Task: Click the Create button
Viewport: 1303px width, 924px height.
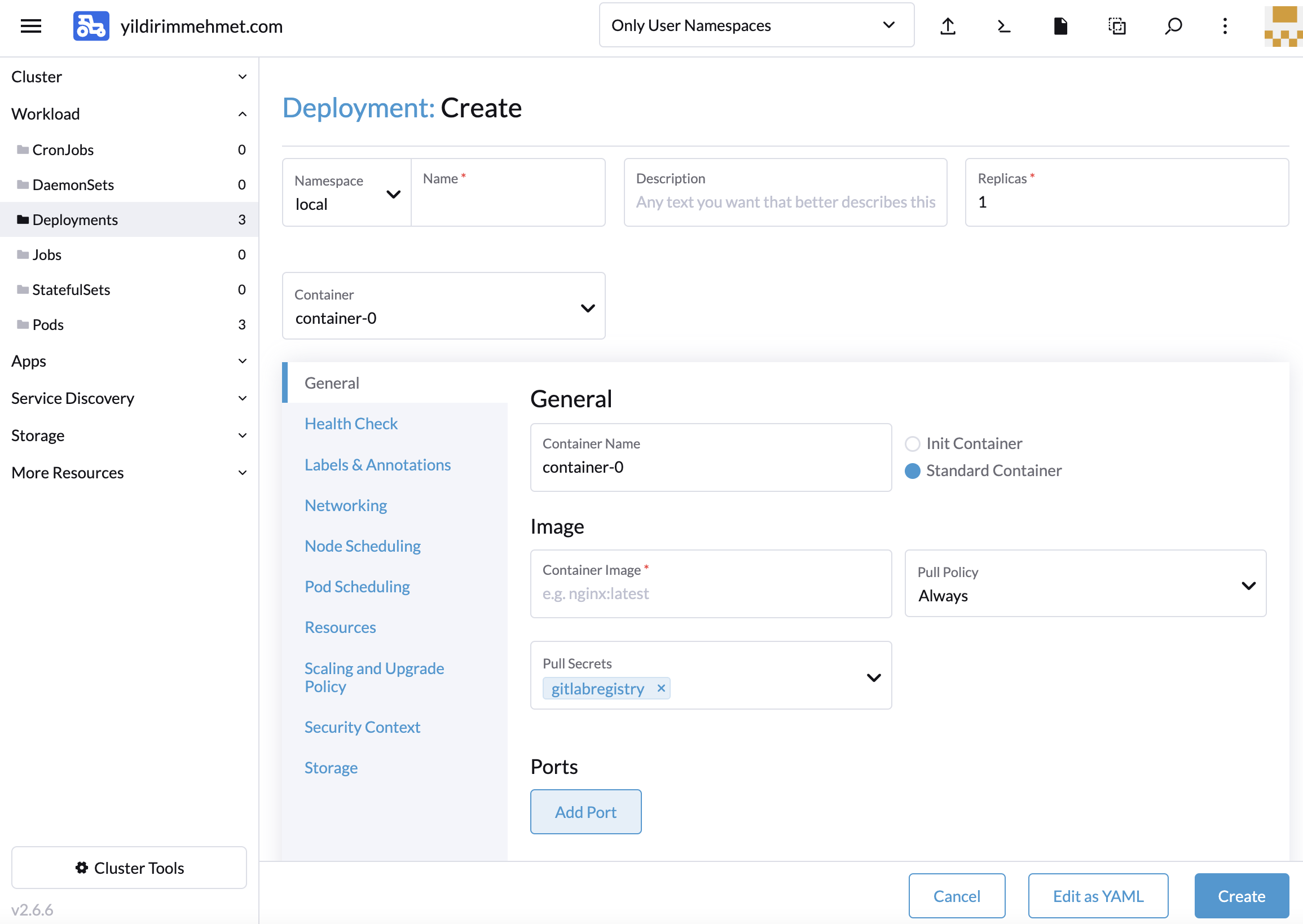Action: (x=1242, y=896)
